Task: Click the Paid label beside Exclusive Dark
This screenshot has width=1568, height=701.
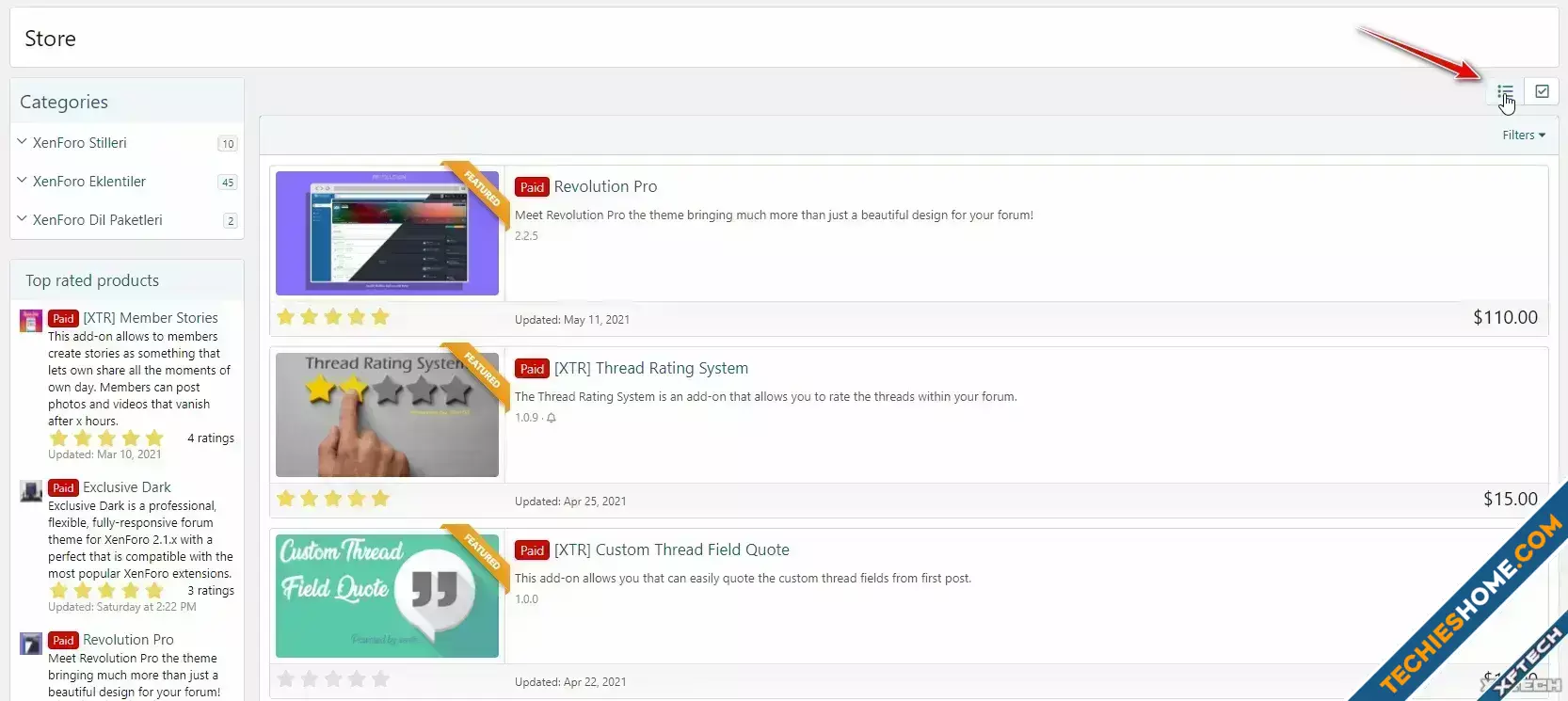Action: 63,488
